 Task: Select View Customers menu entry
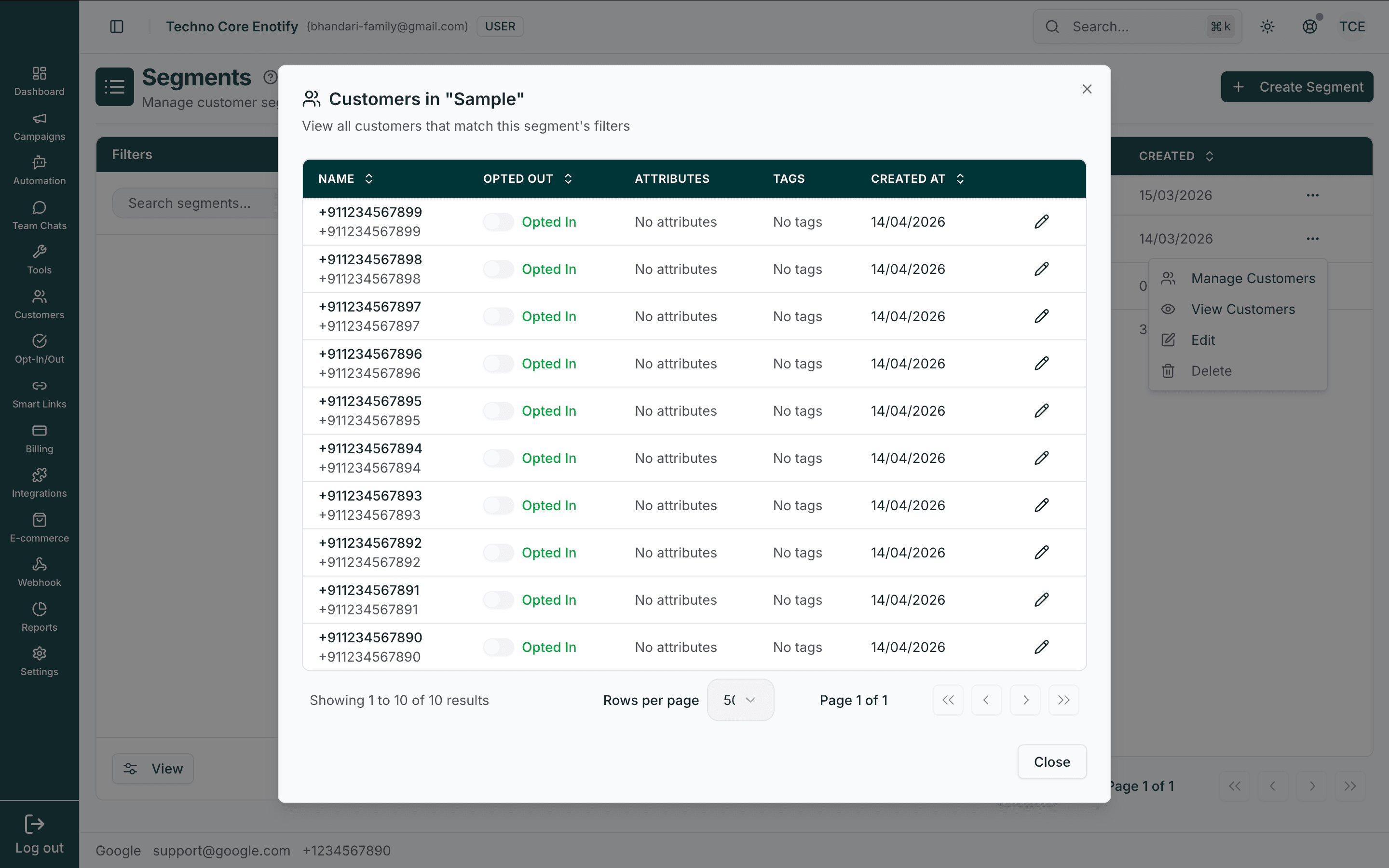(1238, 310)
